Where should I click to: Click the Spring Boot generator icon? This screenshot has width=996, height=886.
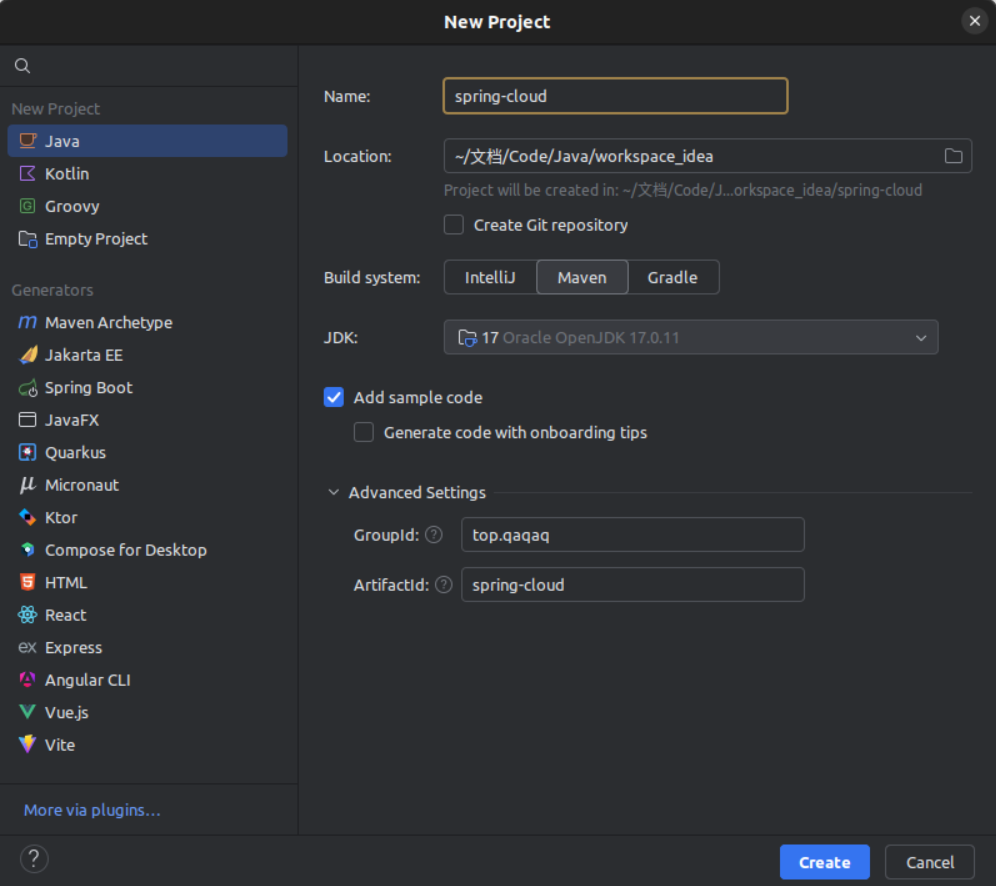tap(27, 387)
